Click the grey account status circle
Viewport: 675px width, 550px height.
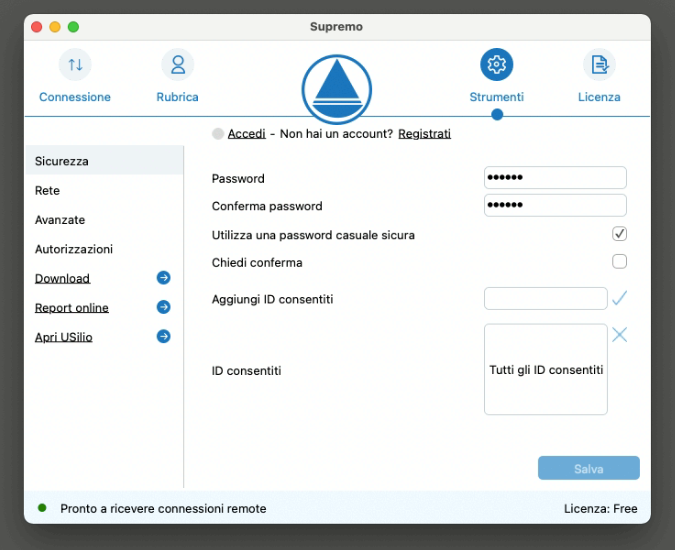[218, 134]
